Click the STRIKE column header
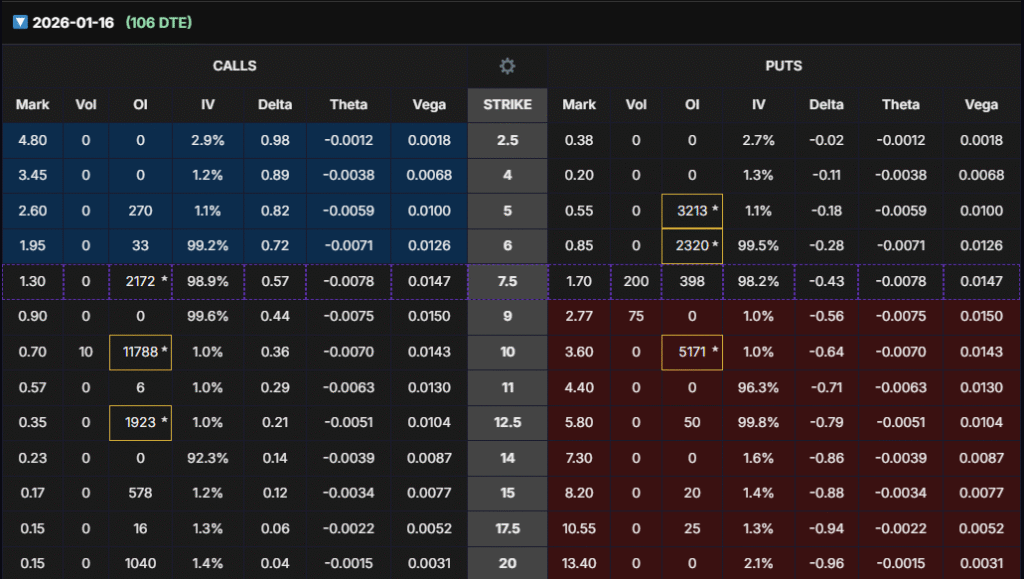This screenshot has height=579, width=1024. click(507, 104)
